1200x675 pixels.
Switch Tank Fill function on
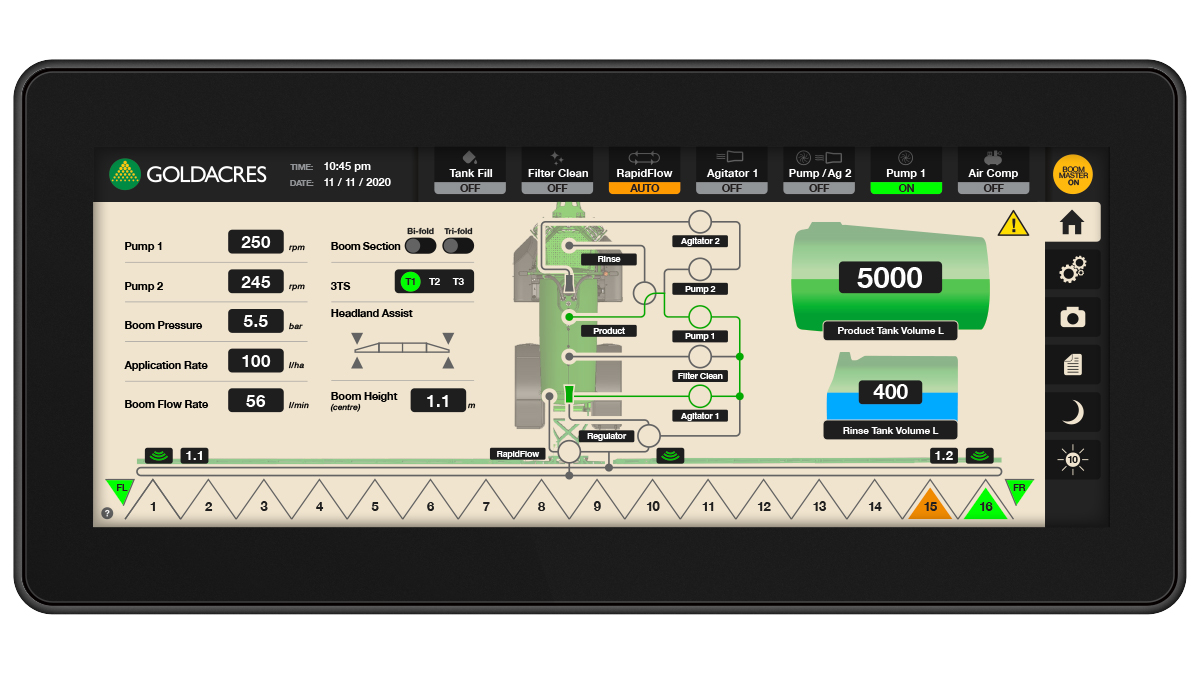pos(471,172)
